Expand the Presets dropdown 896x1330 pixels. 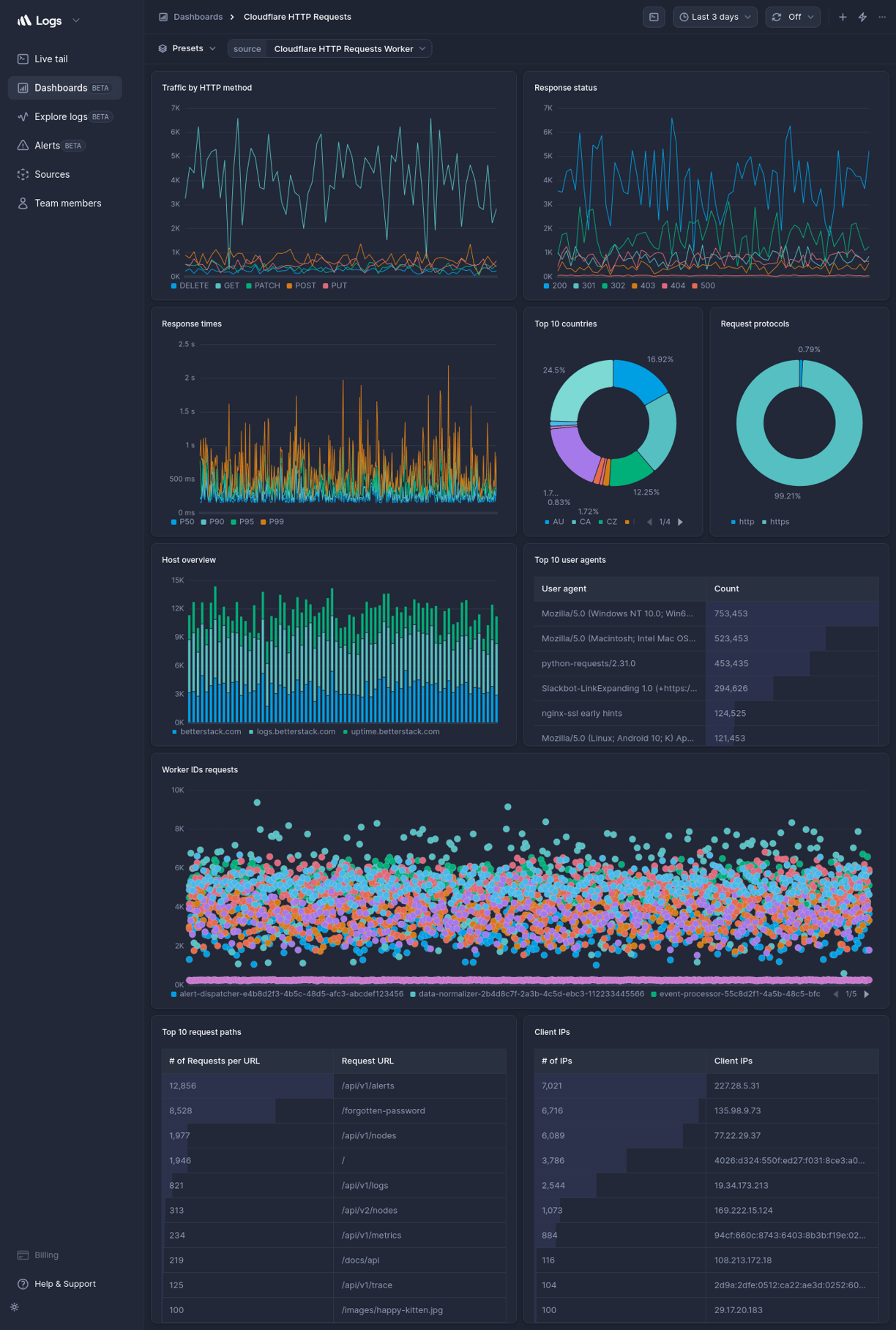tap(187, 48)
